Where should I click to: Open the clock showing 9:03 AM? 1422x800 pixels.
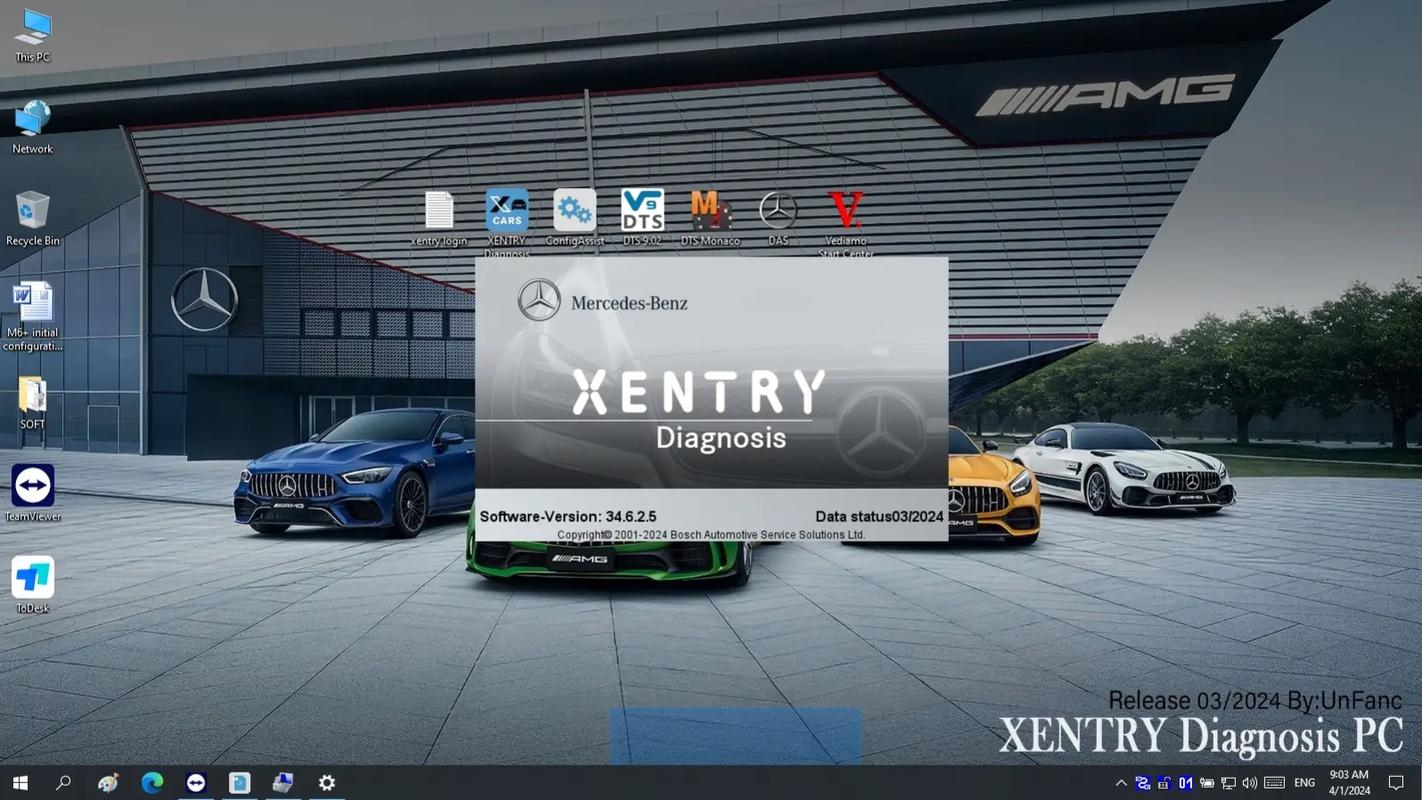pyautogui.click(x=1349, y=783)
